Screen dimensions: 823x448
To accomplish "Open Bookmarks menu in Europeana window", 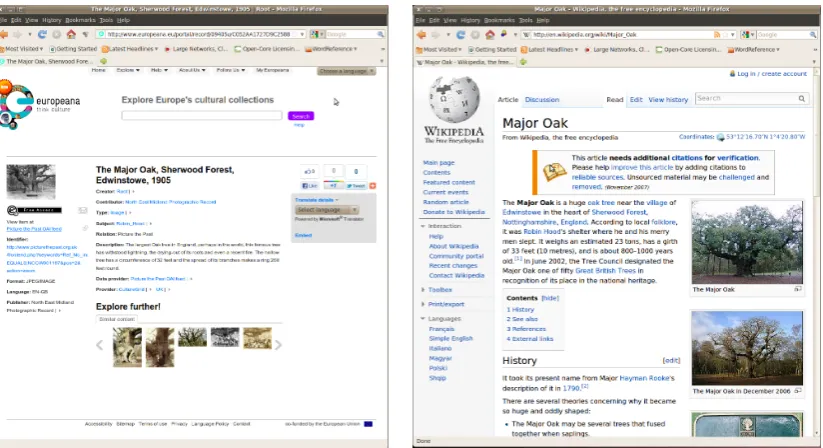I will pos(80,20).
